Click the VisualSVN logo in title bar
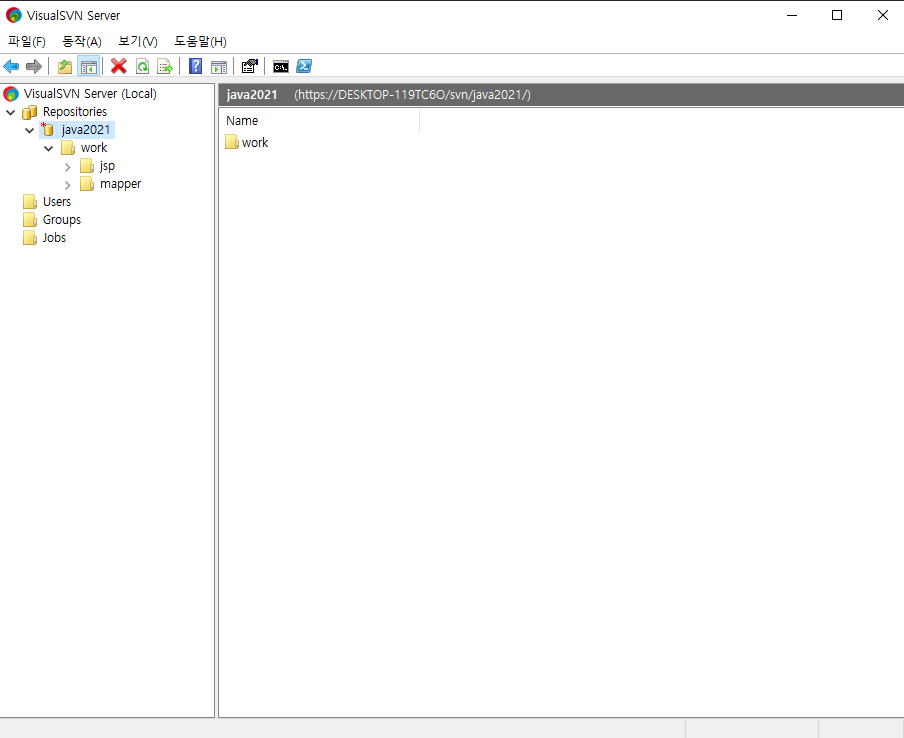 click(x=13, y=16)
